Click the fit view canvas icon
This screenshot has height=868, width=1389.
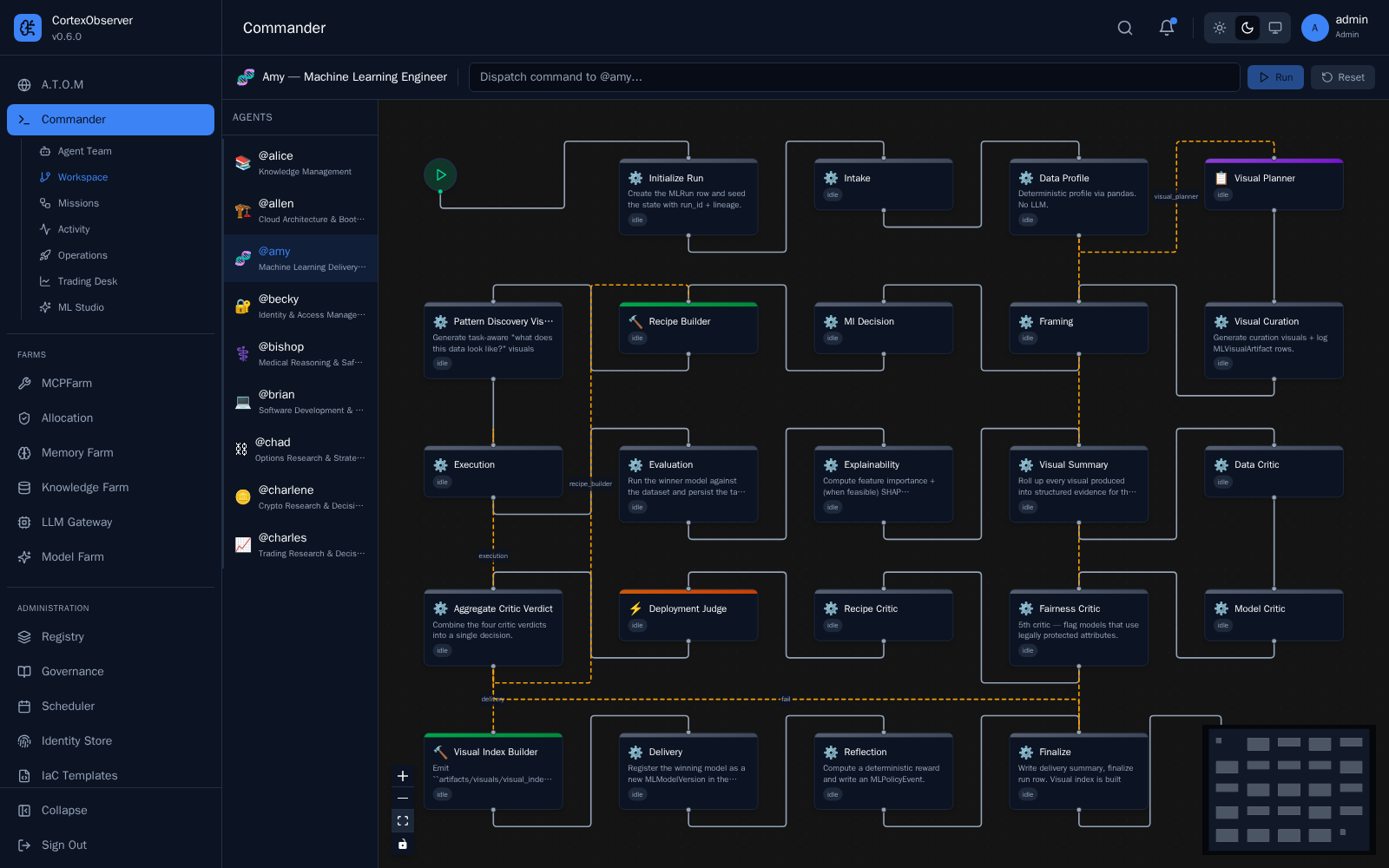tap(403, 820)
